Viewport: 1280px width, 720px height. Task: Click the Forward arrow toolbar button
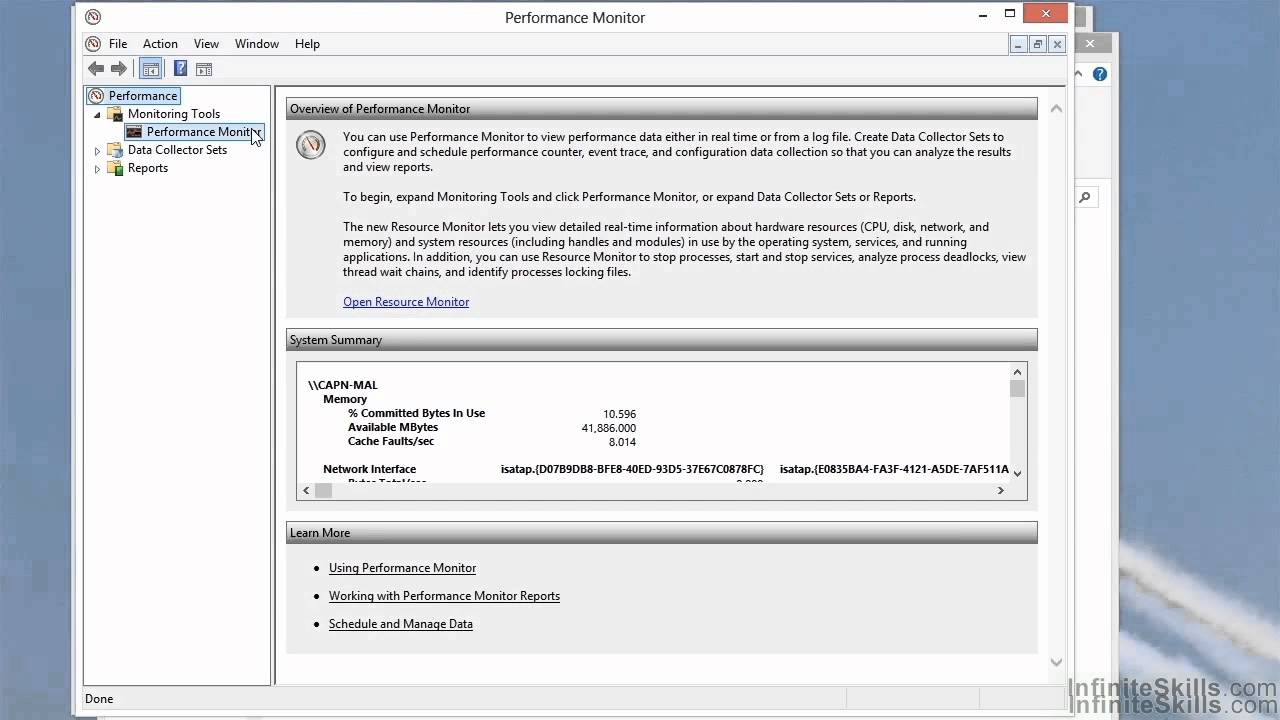point(119,69)
